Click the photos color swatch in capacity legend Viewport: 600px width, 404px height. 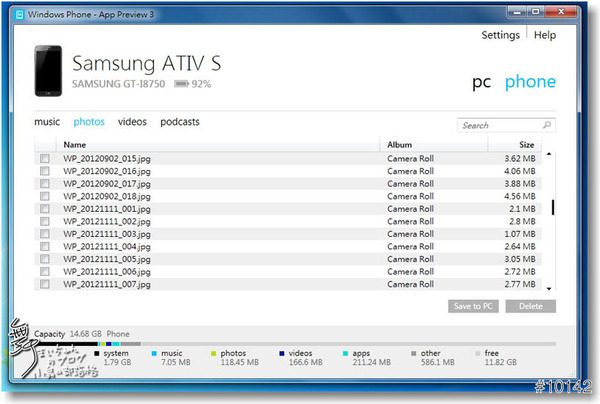pyautogui.click(x=214, y=353)
